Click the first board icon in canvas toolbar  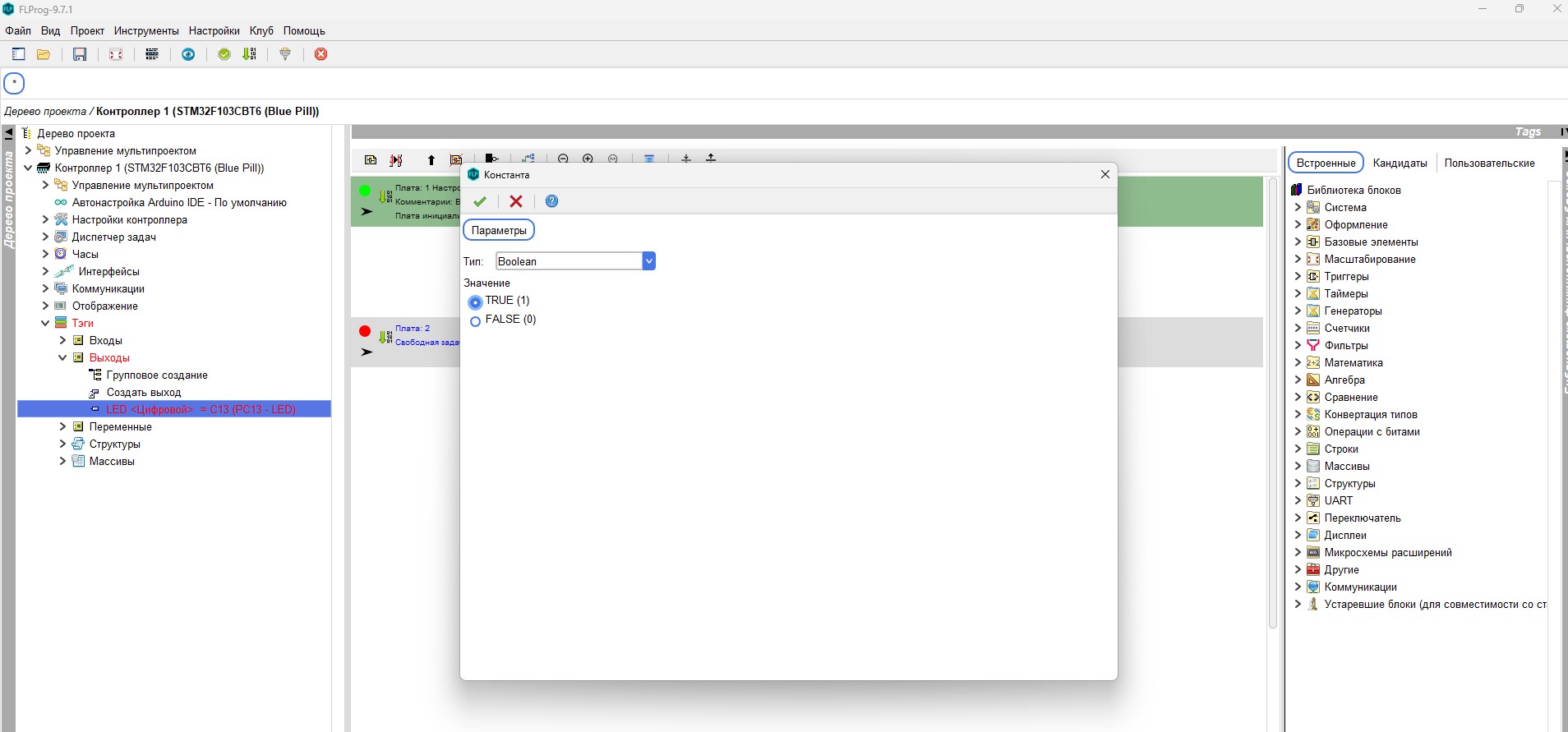tap(371, 159)
